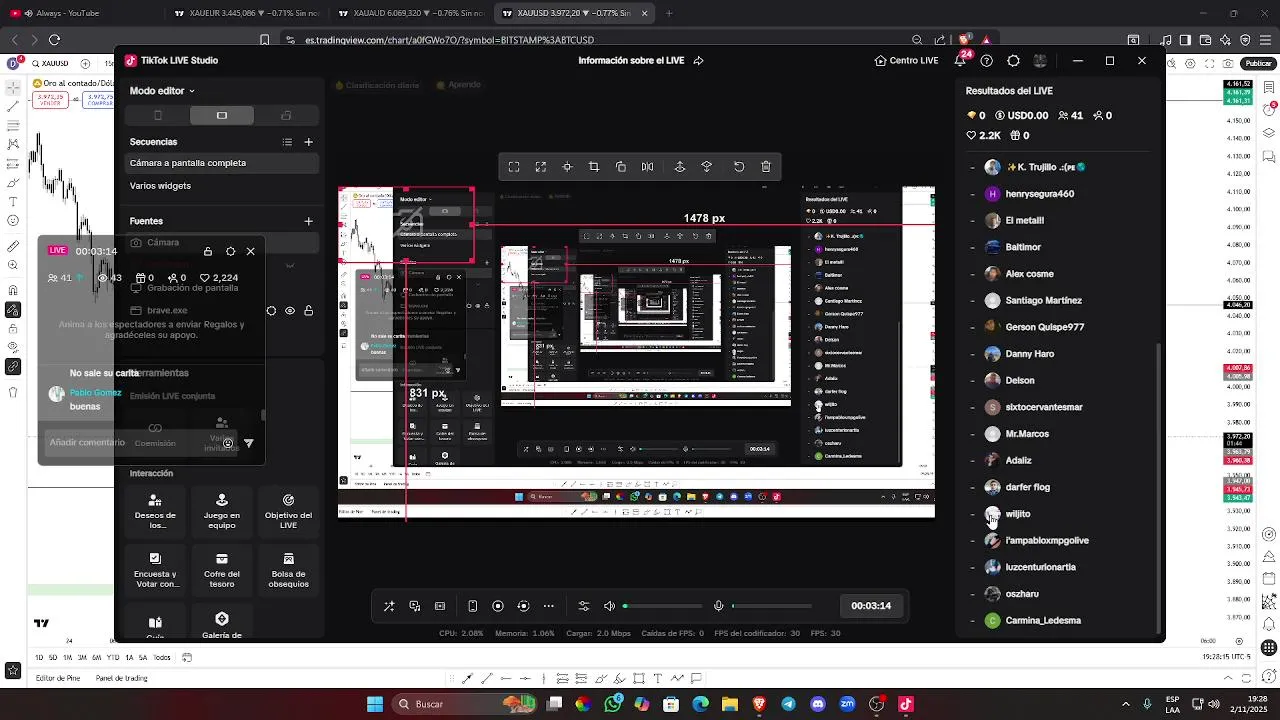Mute the speaker output icon
1280x720 pixels.
609,606
